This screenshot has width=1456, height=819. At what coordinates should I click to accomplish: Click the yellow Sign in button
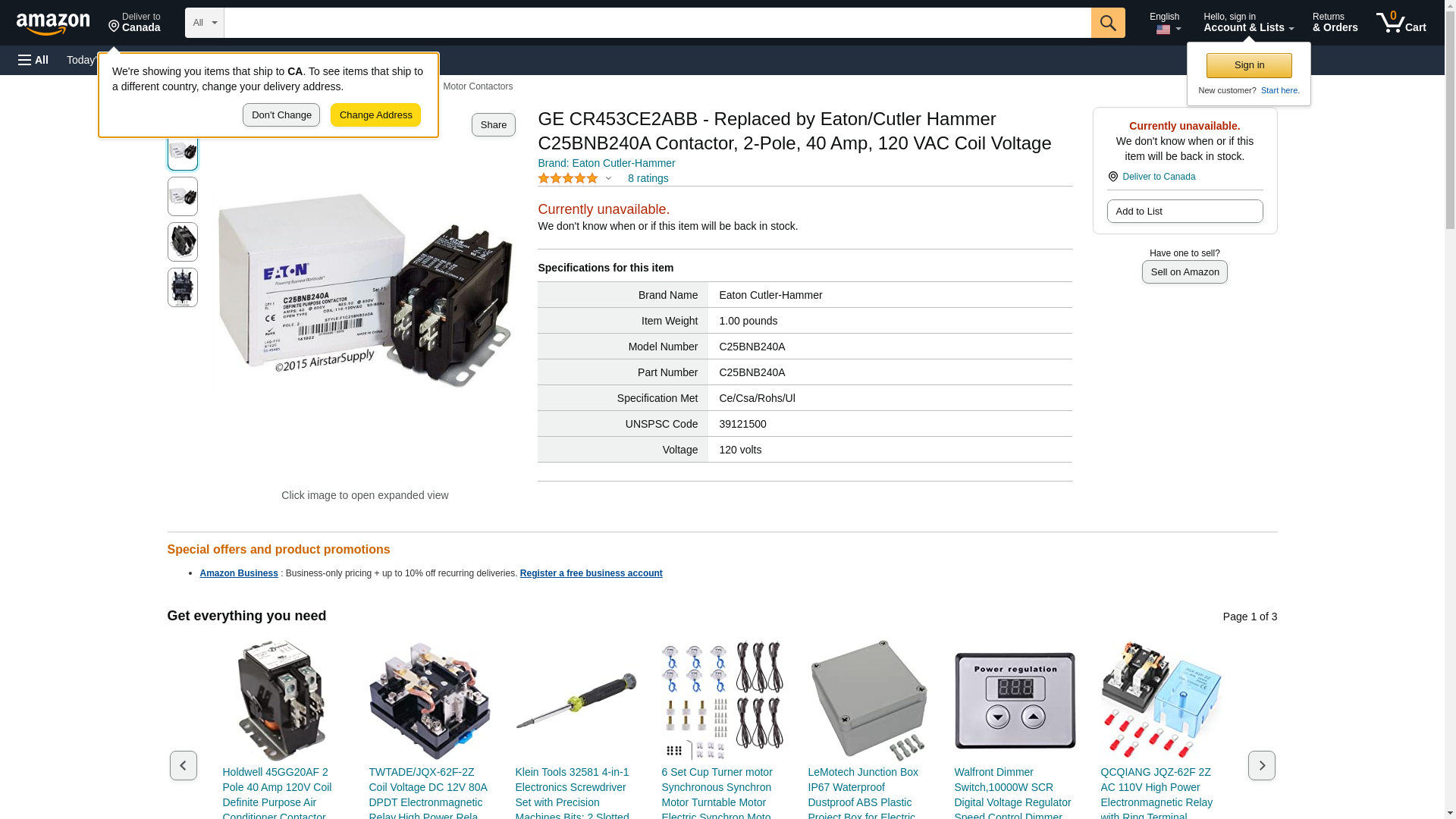[x=1249, y=65]
